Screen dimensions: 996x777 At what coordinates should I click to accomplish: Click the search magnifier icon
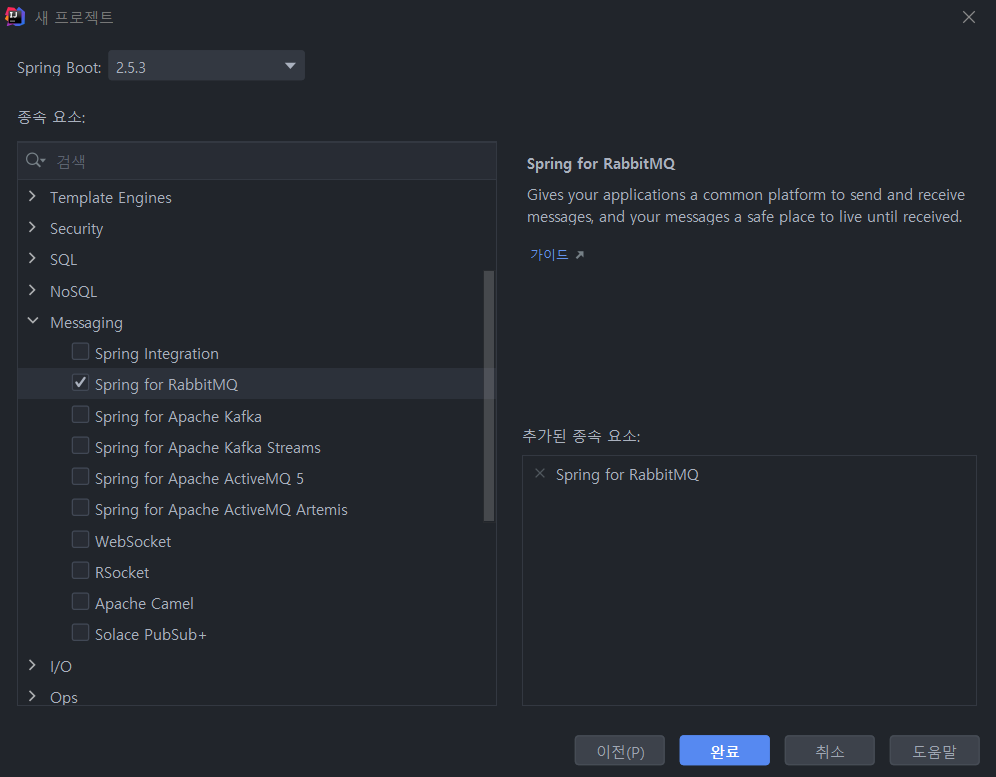34,160
